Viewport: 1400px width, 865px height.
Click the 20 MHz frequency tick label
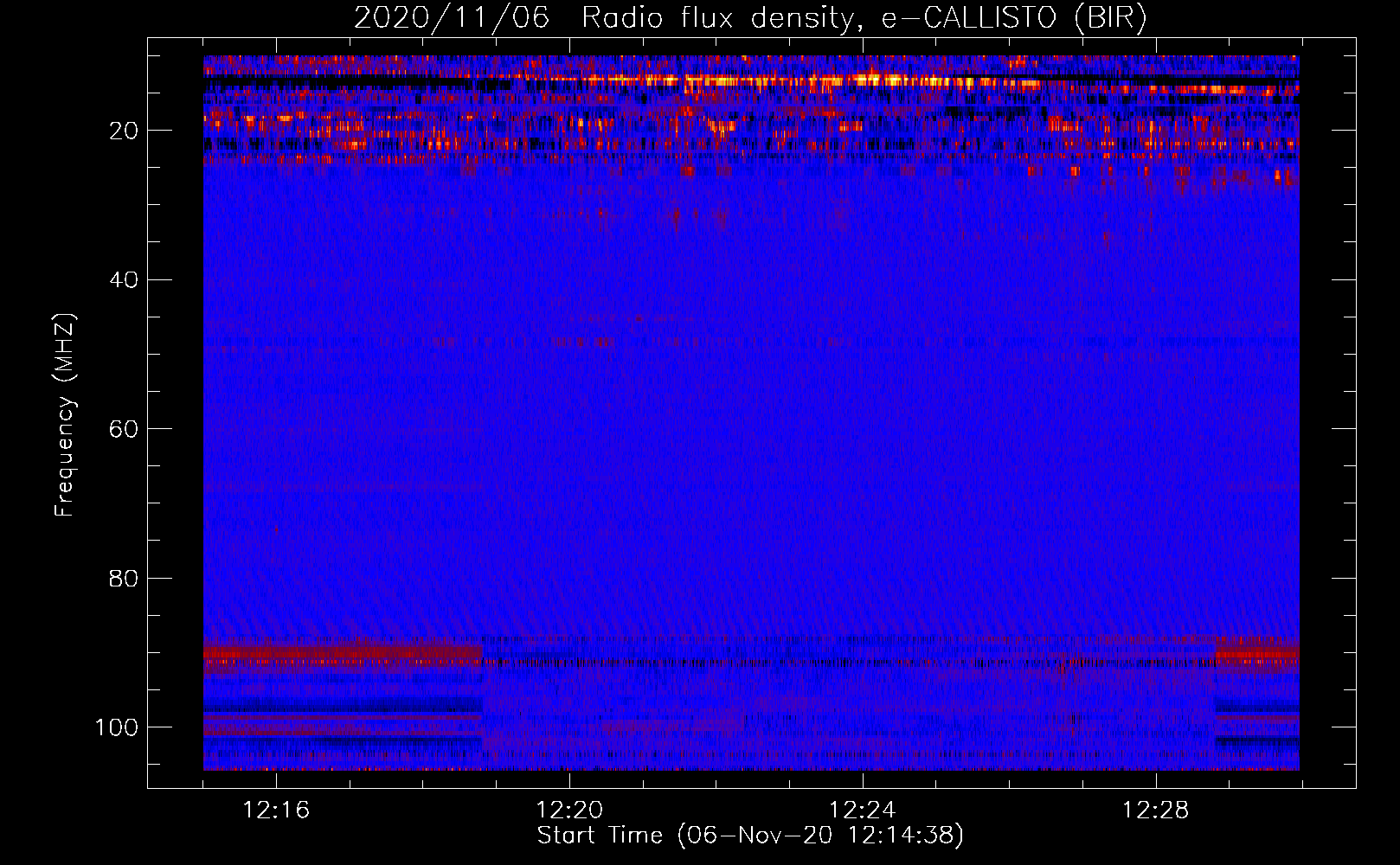[124, 131]
